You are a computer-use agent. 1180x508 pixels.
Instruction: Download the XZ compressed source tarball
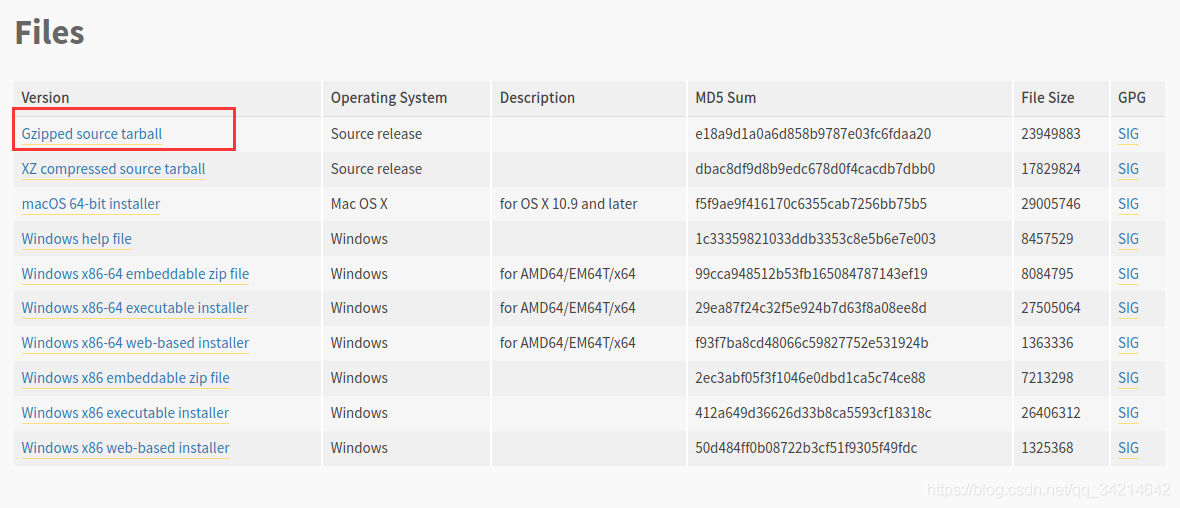pyautogui.click(x=113, y=169)
